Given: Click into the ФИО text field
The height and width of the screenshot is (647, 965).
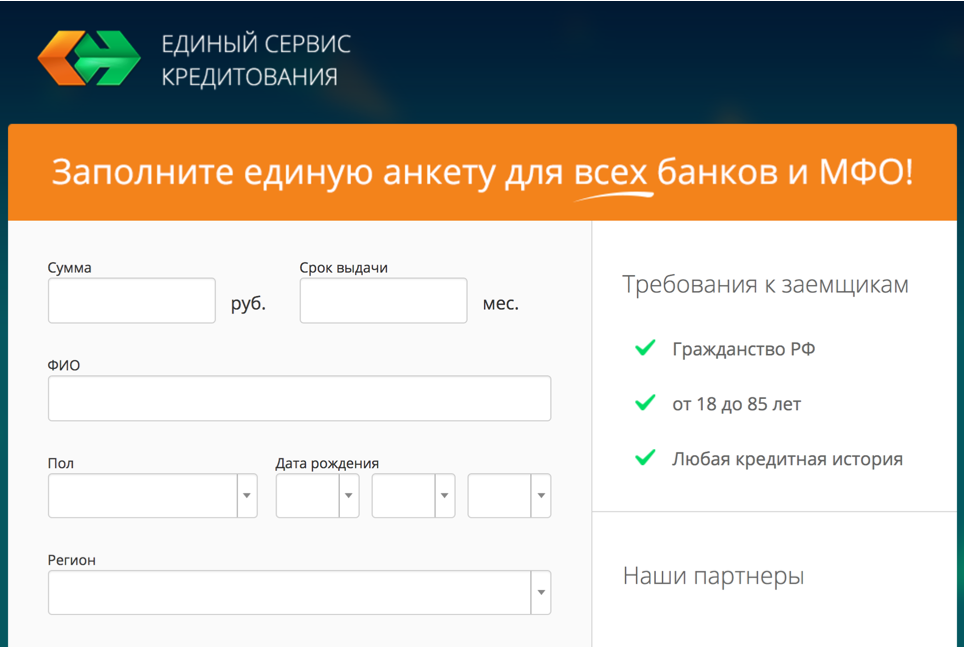Looking at the screenshot, I should pos(300,398).
